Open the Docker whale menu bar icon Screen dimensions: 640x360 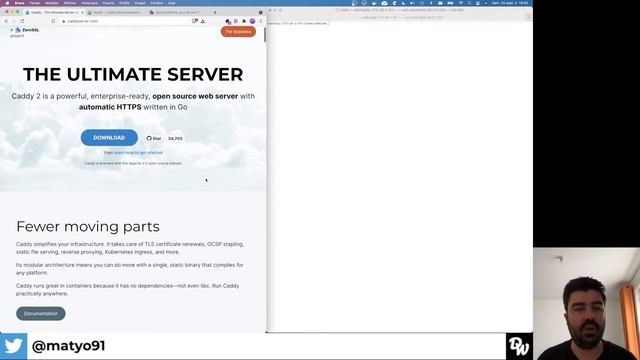coord(374,3)
